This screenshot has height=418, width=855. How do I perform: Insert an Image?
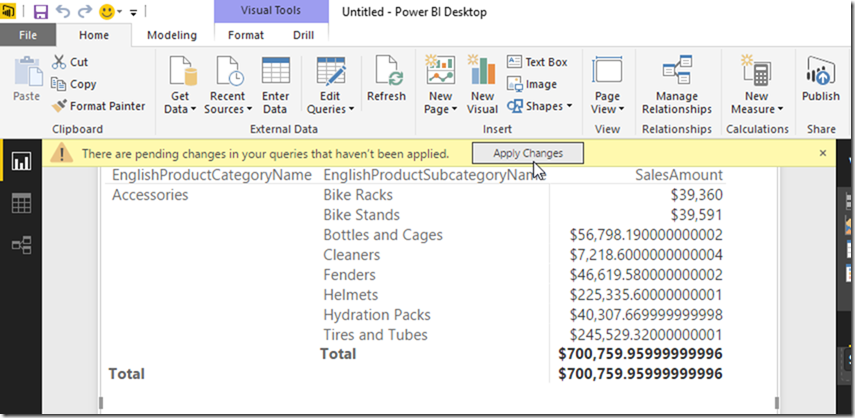pos(532,84)
